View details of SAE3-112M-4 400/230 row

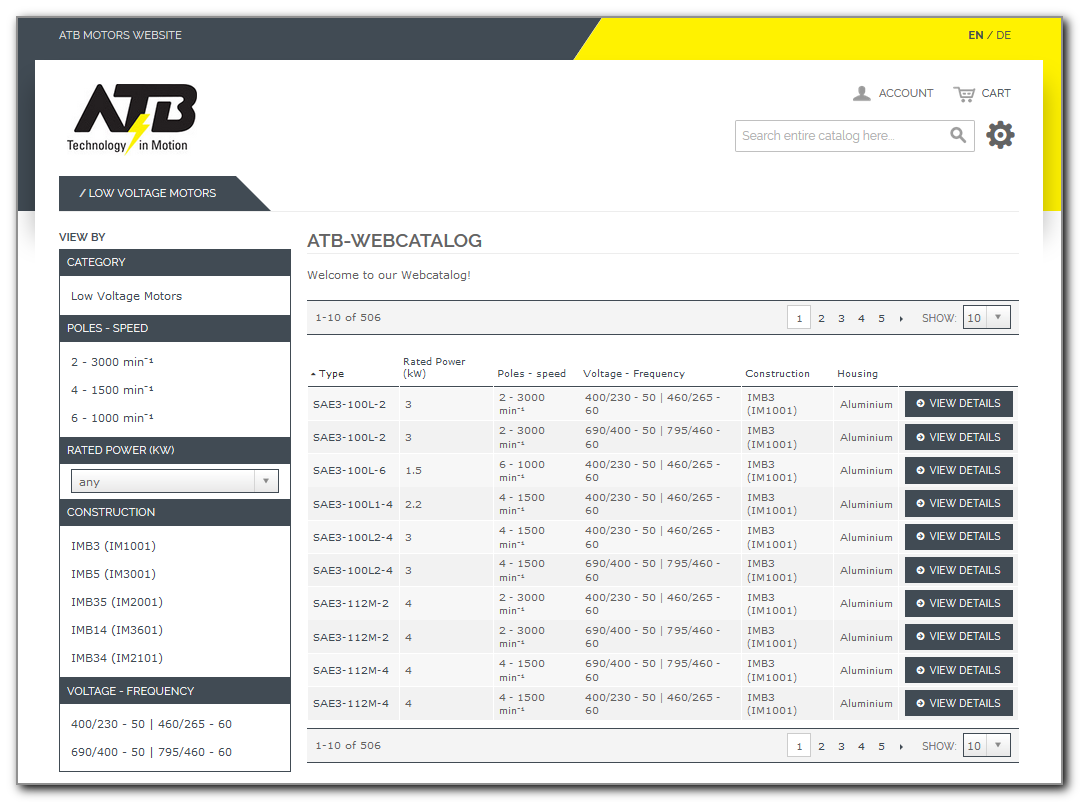958,703
